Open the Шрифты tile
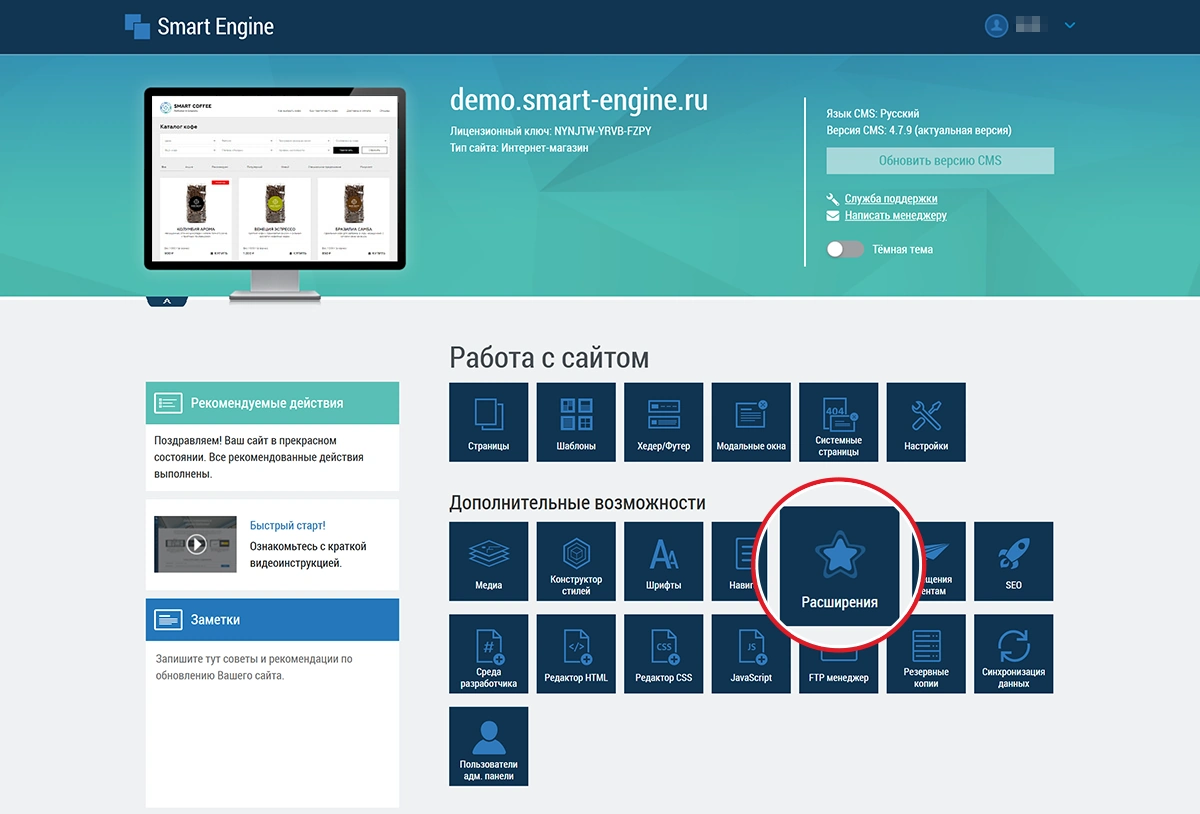This screenshot has width=1200, height=814. [x=664, y=561]
